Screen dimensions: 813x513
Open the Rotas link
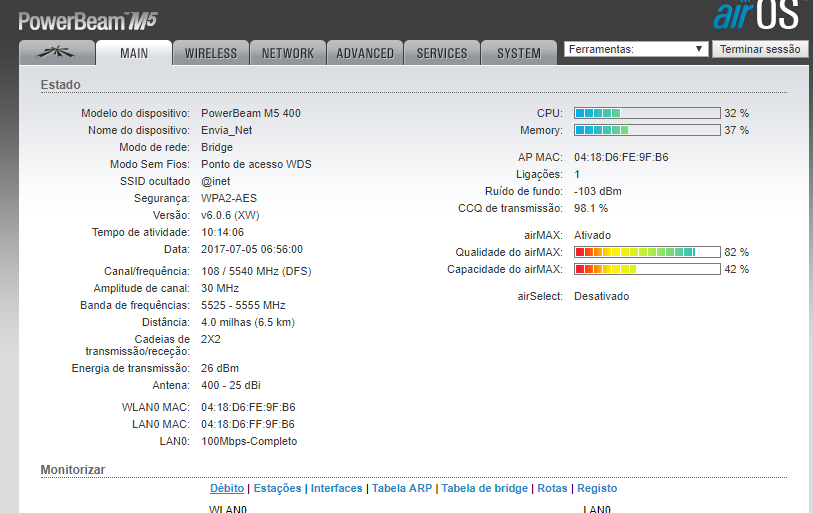tap(552, 488)
